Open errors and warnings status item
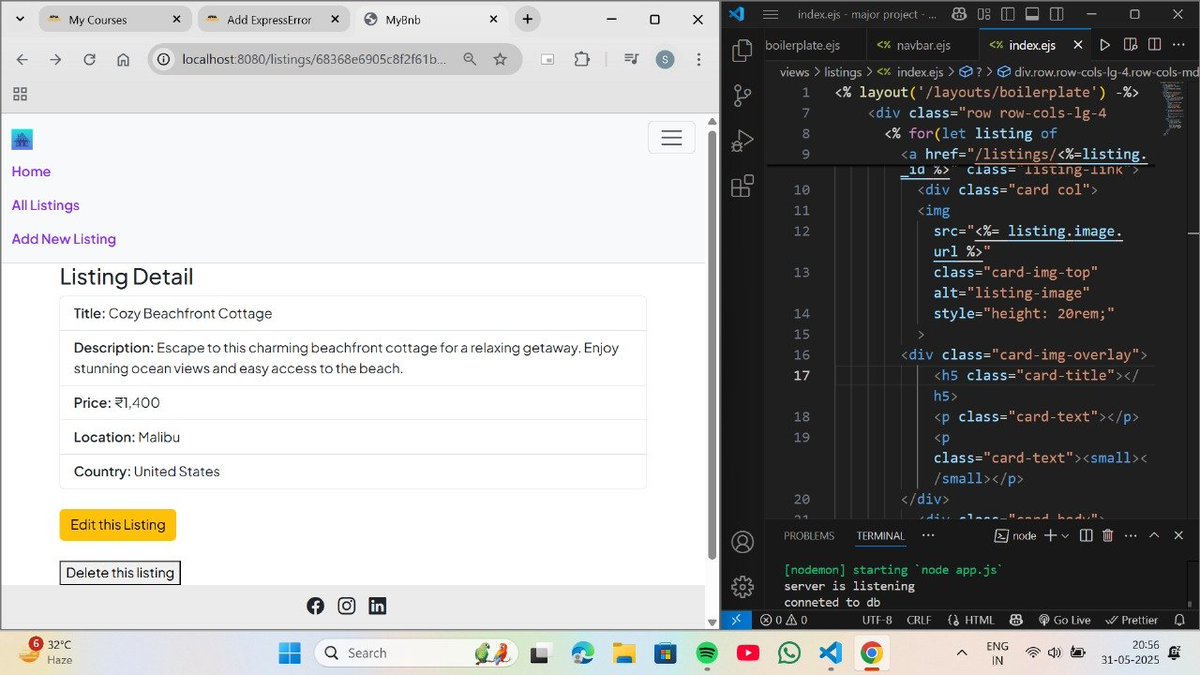Image resolution: width=1200 pixels, height=675 pixels. point(783,620)
